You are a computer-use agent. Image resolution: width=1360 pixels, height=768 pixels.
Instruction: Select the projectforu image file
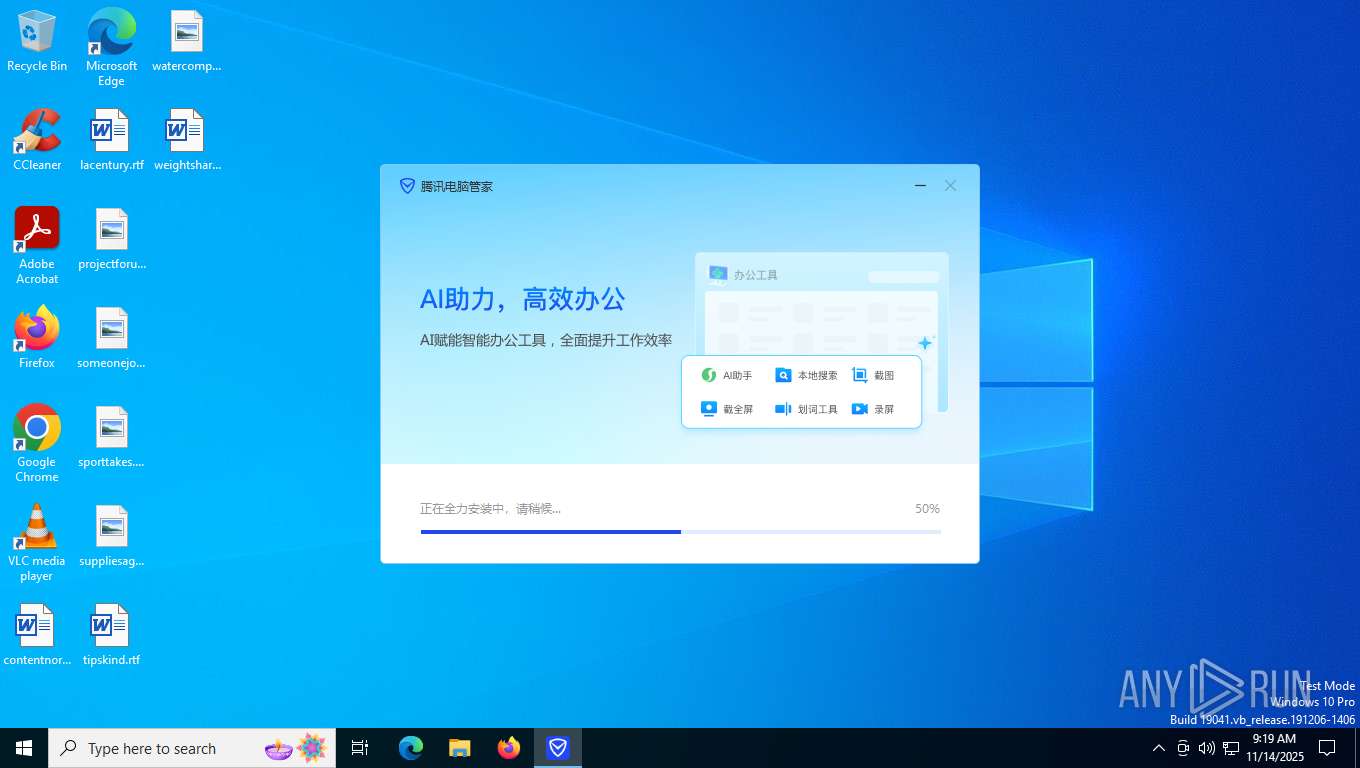[x=111, y=239]
